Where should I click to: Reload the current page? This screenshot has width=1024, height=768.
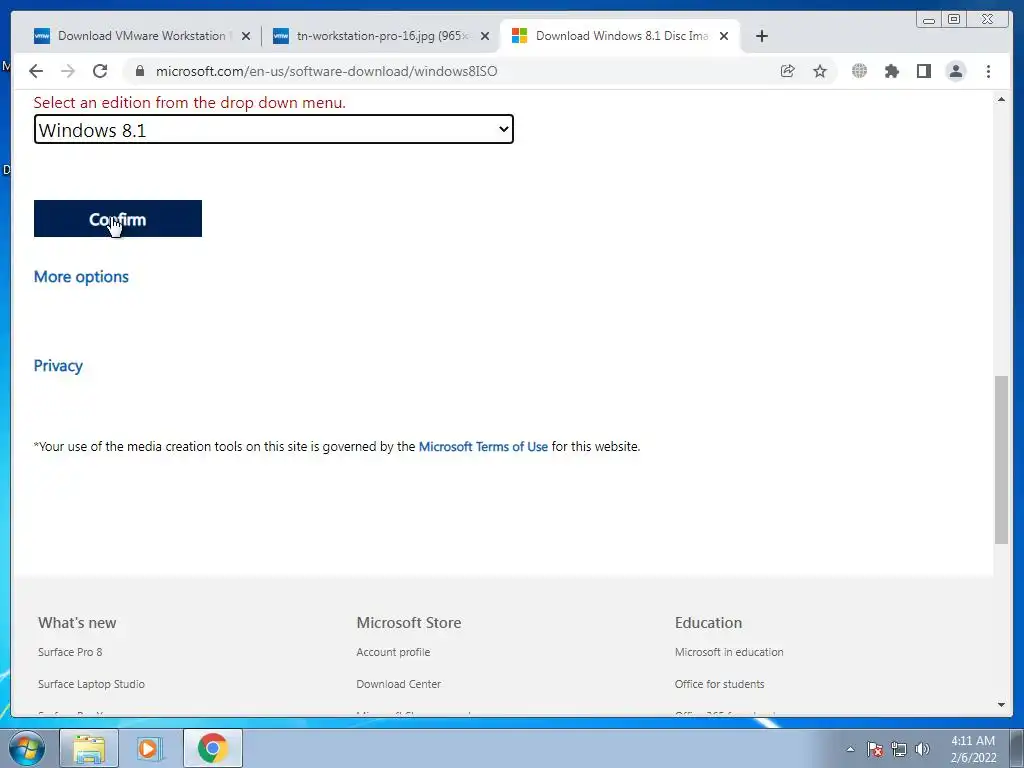pyautogui.click(x=100, y=71)
